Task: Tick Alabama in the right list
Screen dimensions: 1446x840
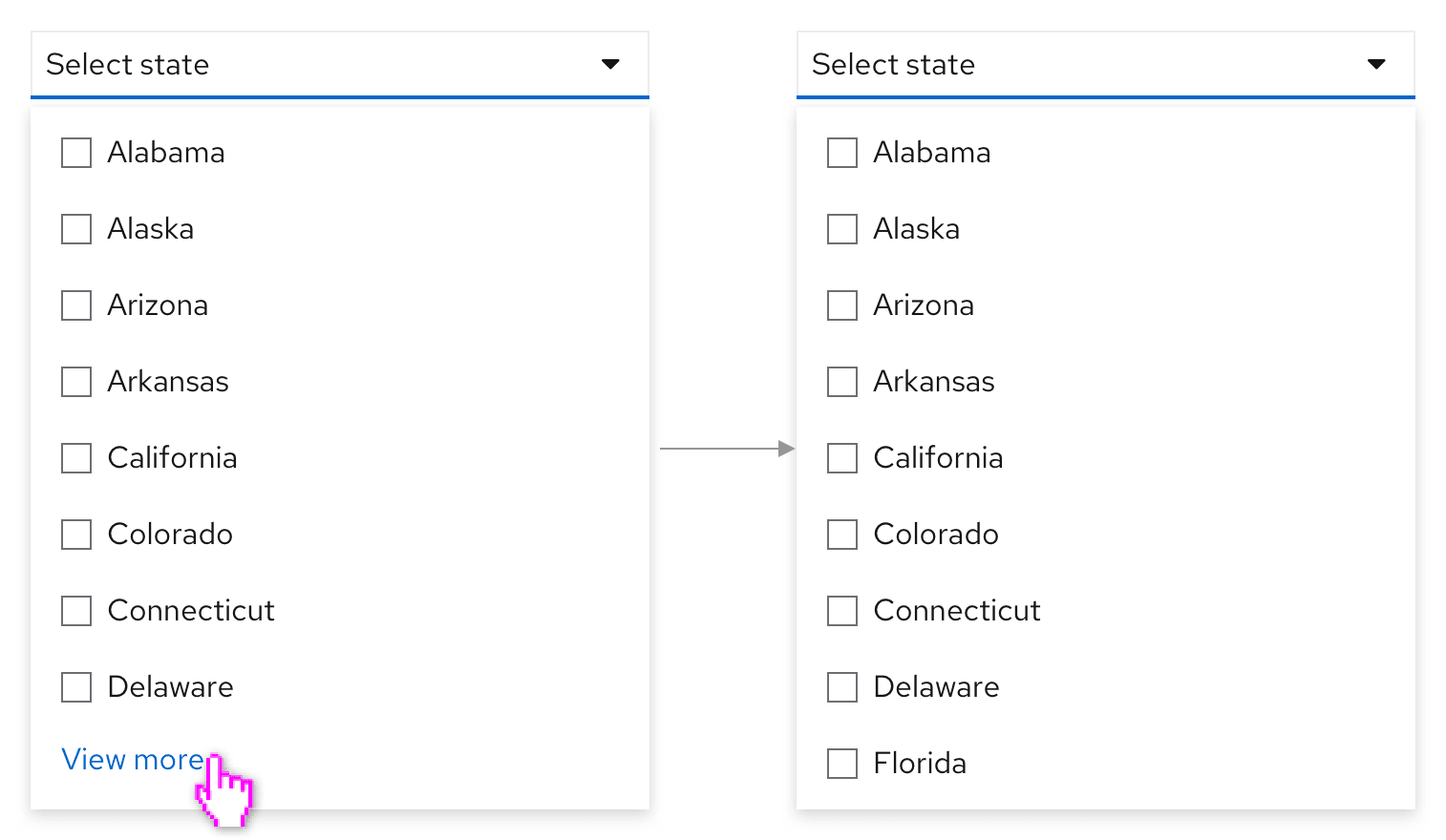Action: (x=842, y=153)
